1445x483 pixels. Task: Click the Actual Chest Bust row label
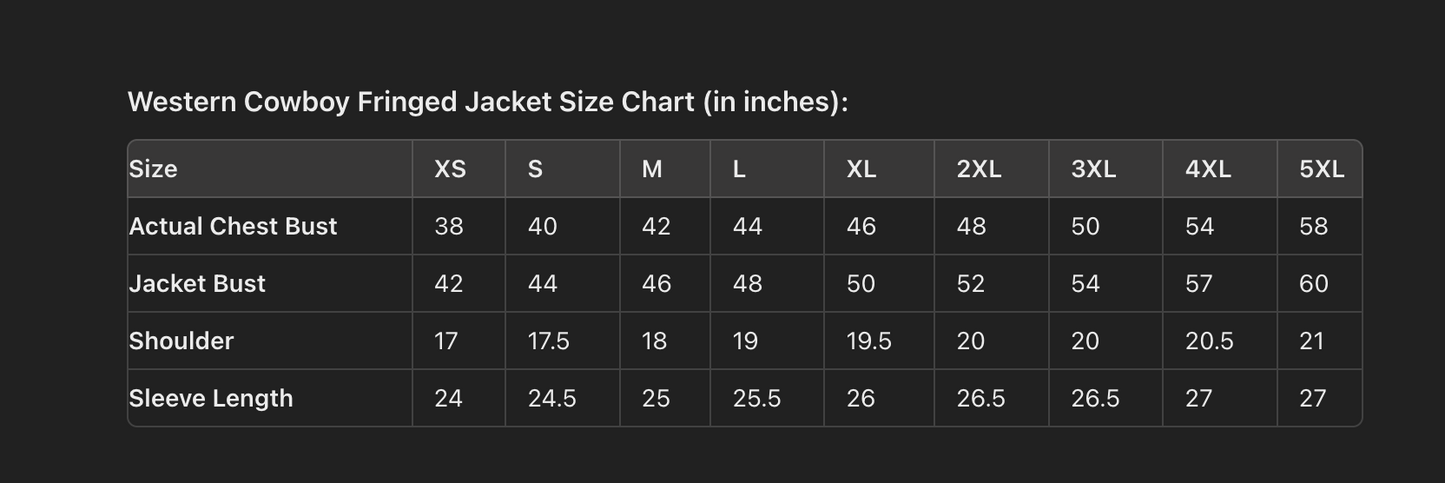coord(233,226)
